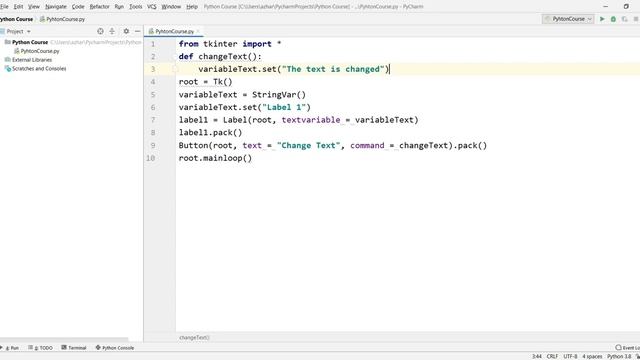The image size is (640, 360).
Task: Change the UTF-8 file encoding in the status bar
Action: coord(570,356)
